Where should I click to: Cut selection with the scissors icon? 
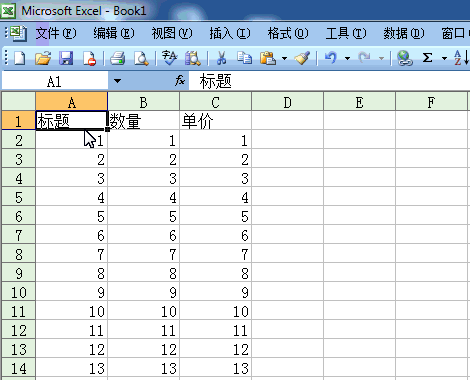(221, 58)
